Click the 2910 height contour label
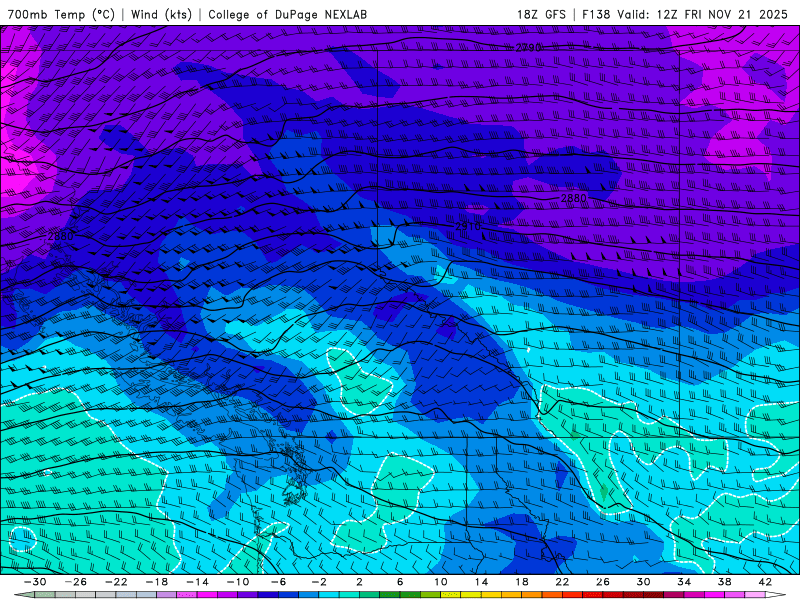The height and width of the screenshot is (600, 800). 468,226
